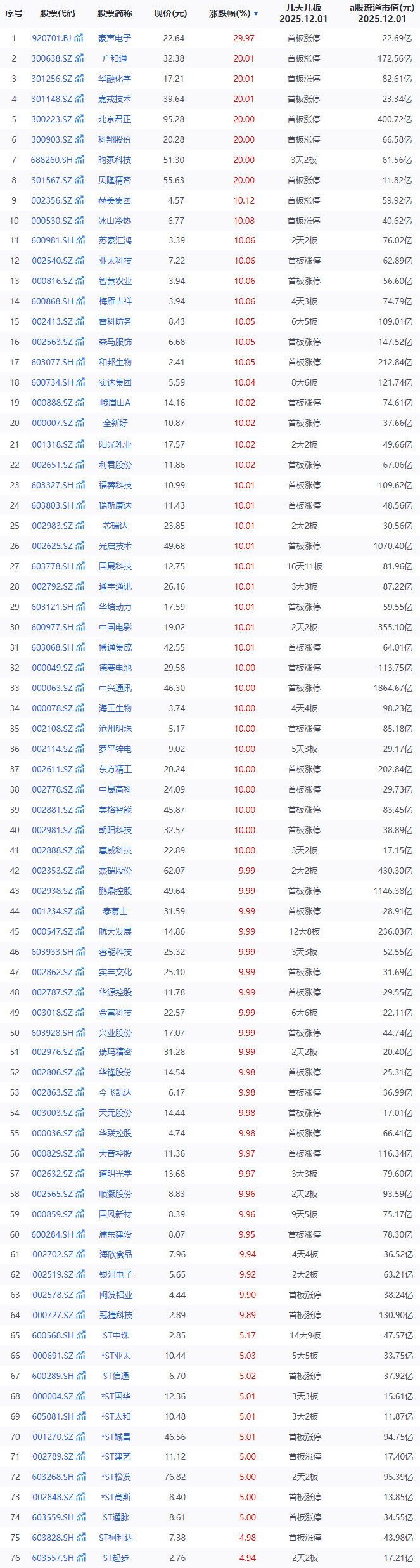The width and height of the screenshot is (420, 1568).
Task: Open the chart icon beside 000063.SZ
Action: tap(79, 688)
